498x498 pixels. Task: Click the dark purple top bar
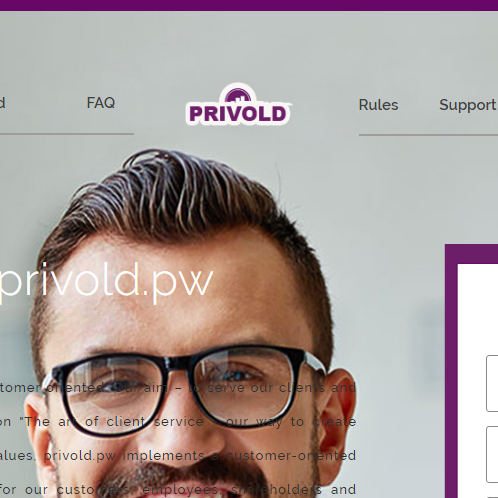[249, 5]
